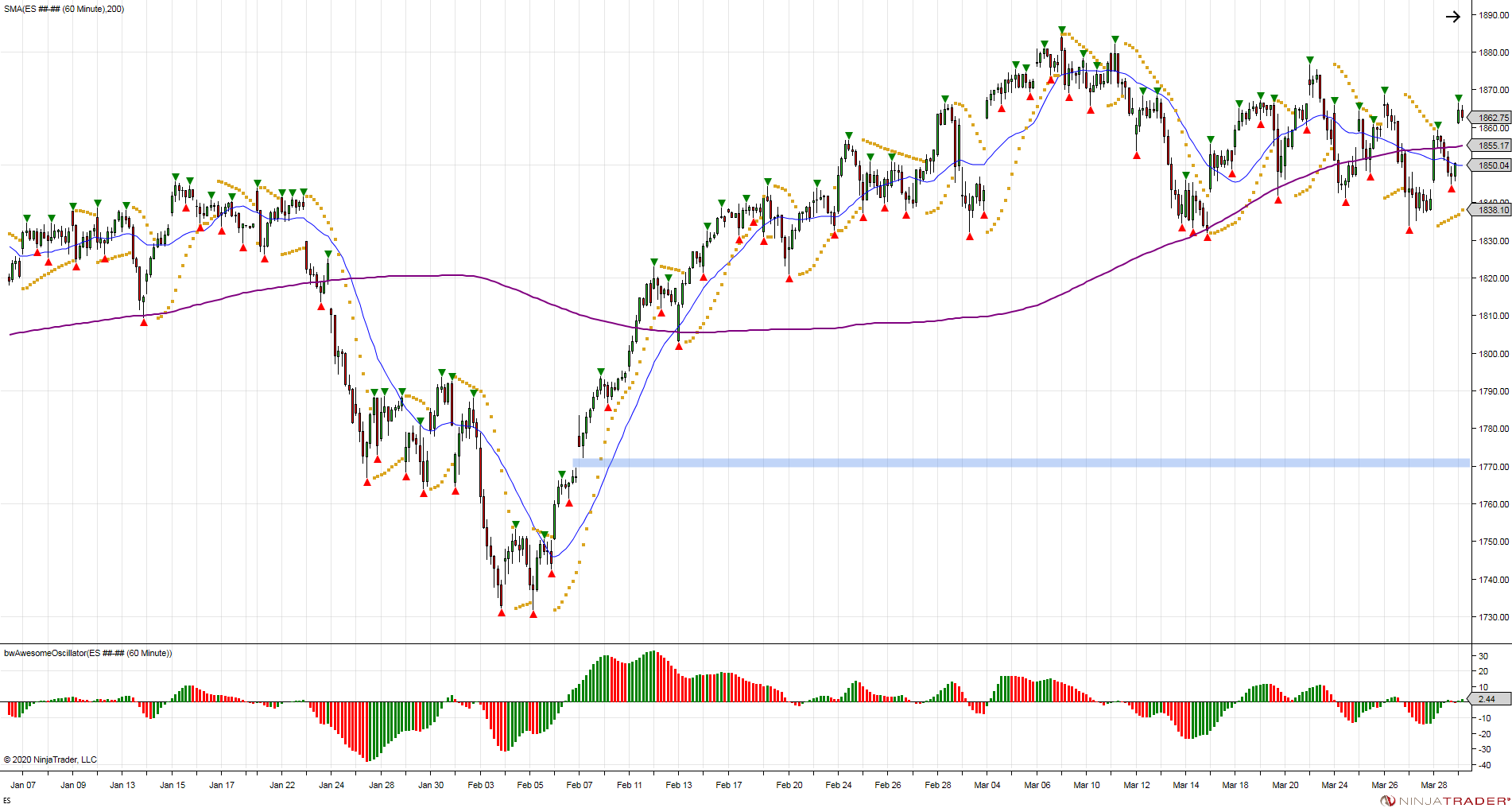Image resolution: width=1512 pixels, height=808 pixels.
Task: Click the Mar 04 date label
Action: click(987, 785)
